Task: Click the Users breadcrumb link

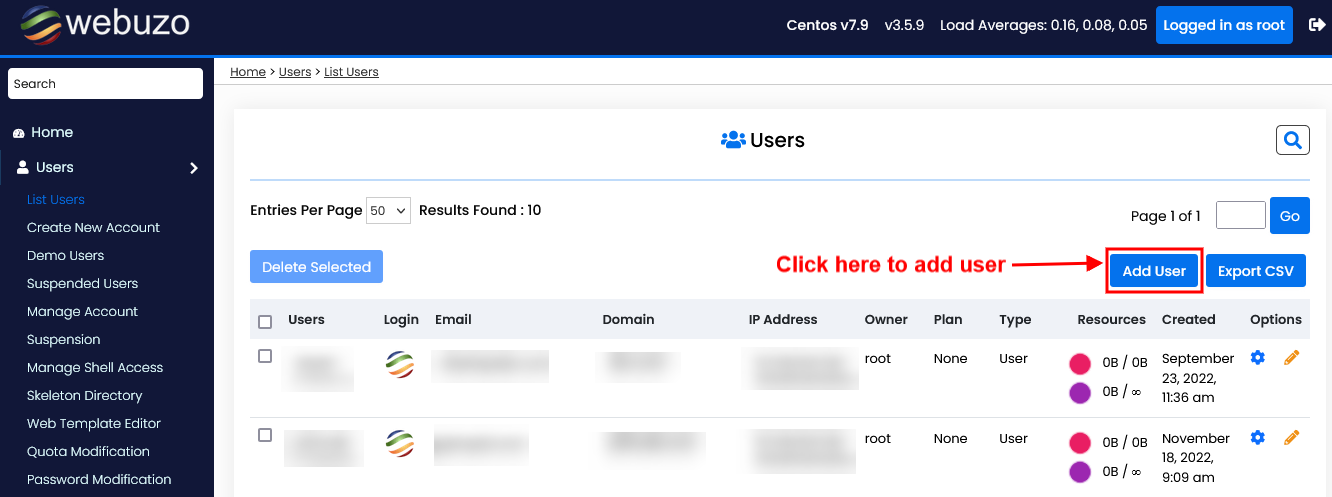Action: 295,72
